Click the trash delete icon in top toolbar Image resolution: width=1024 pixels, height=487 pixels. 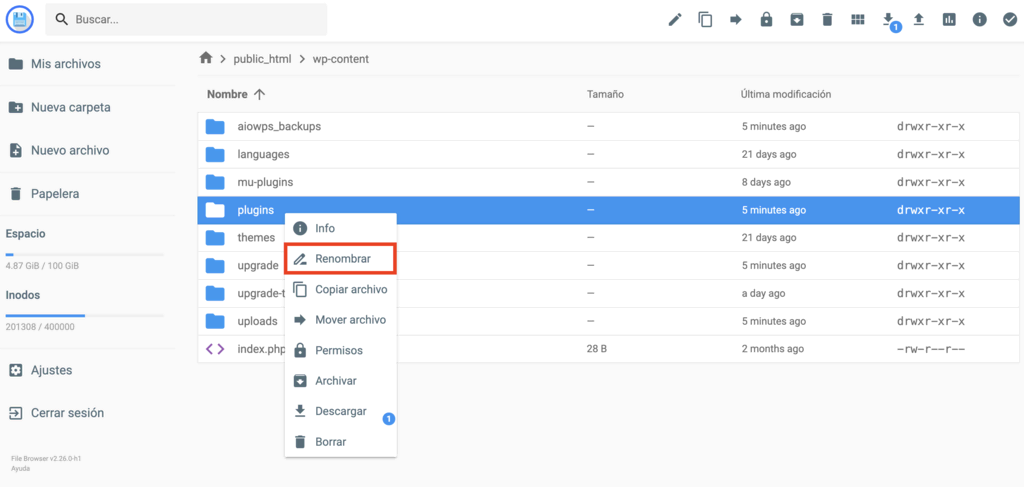pos(827,19)
